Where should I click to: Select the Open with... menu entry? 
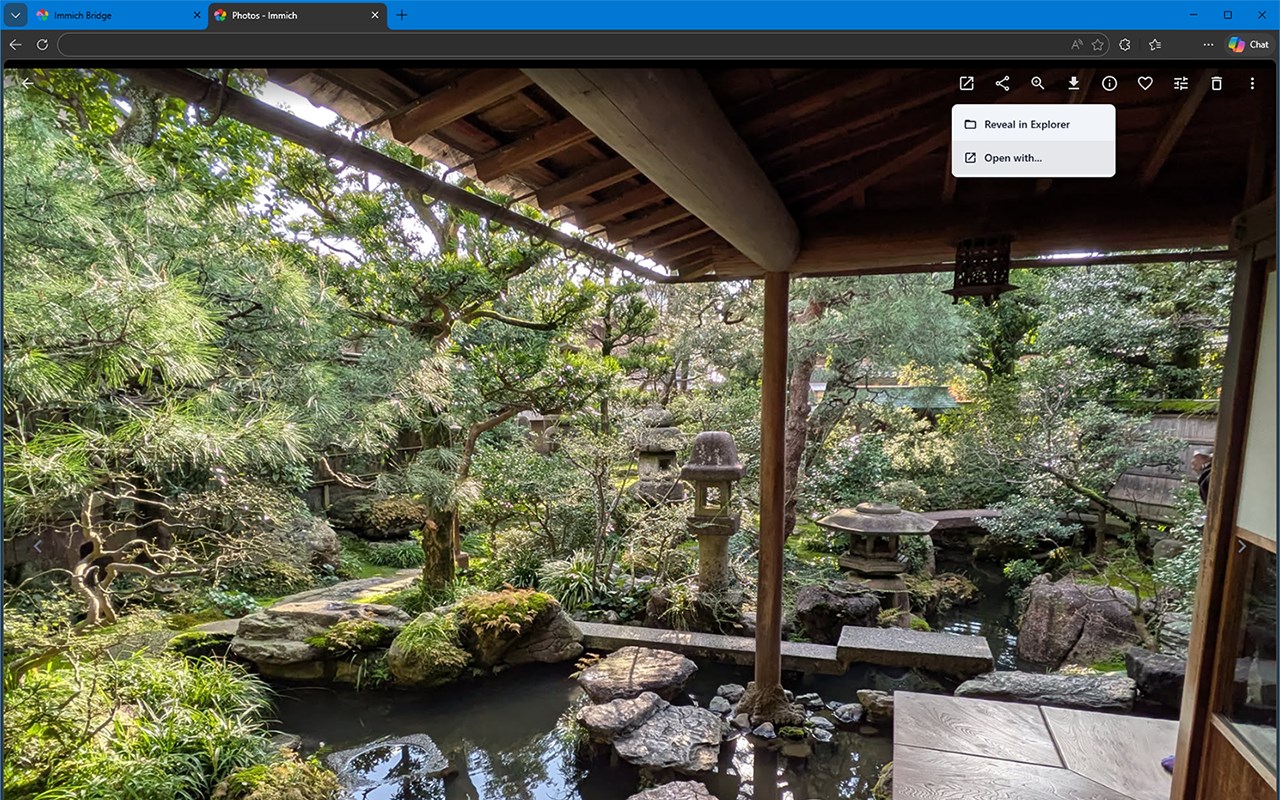click(x=1033, y=158)
